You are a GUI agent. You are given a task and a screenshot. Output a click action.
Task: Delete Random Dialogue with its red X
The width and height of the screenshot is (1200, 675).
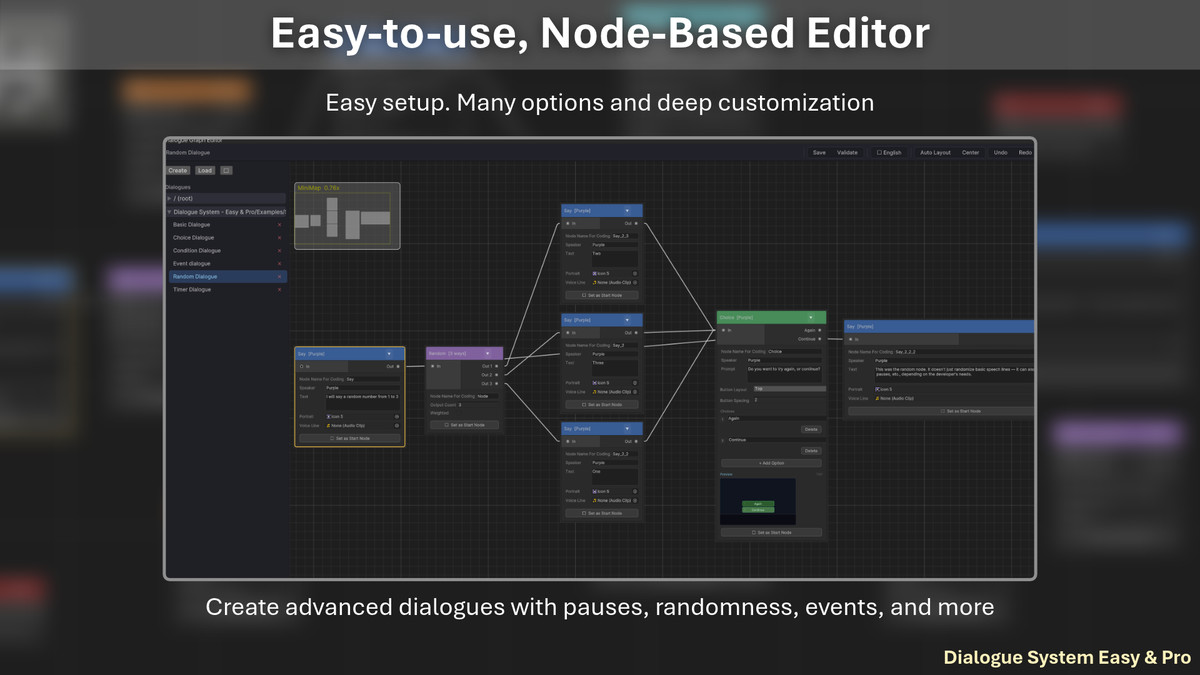point(279,277)
